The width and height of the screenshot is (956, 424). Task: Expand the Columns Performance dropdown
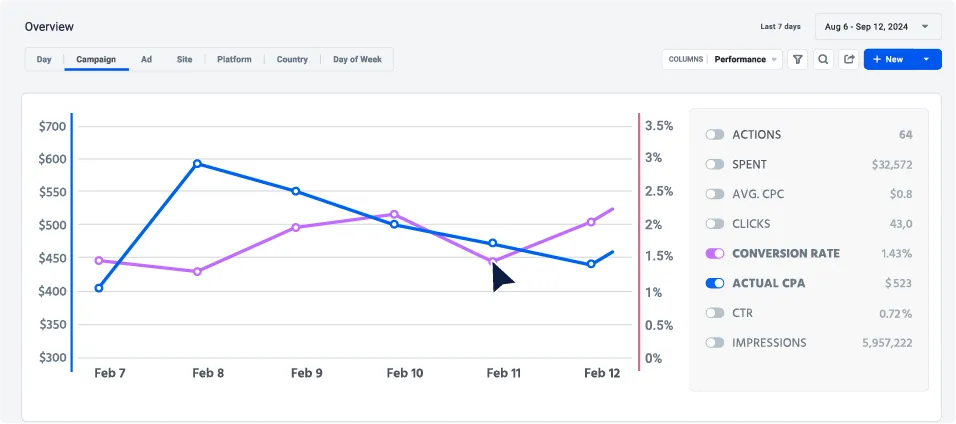click(720, 59)
